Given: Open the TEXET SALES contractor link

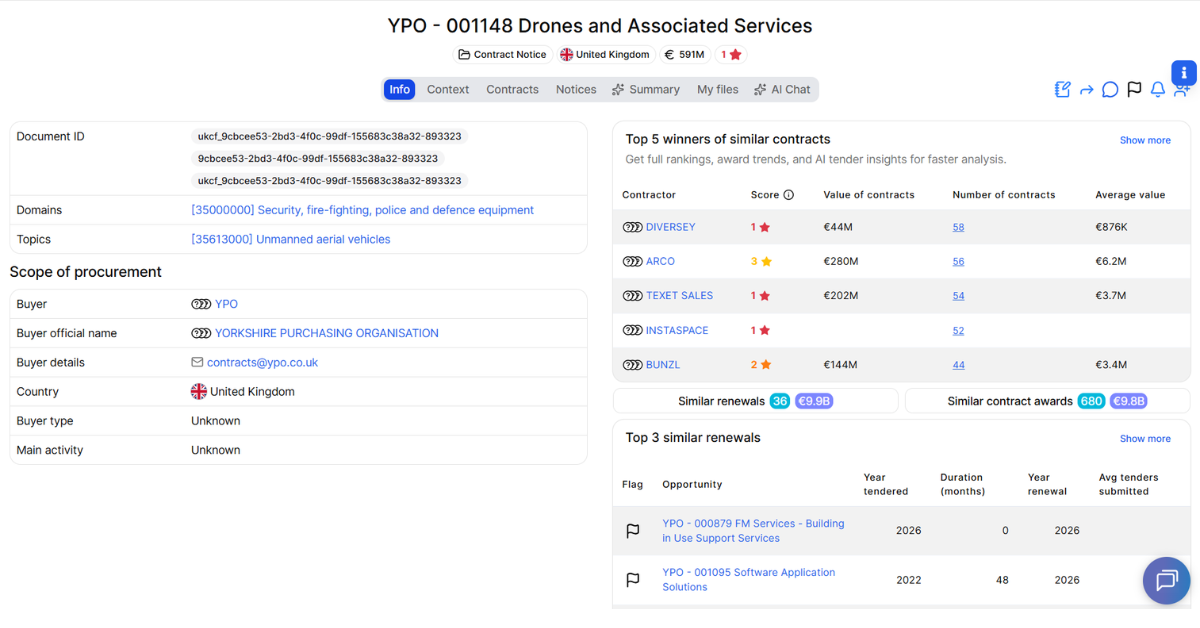Looking at the screenshot, I should coord(680,296).
